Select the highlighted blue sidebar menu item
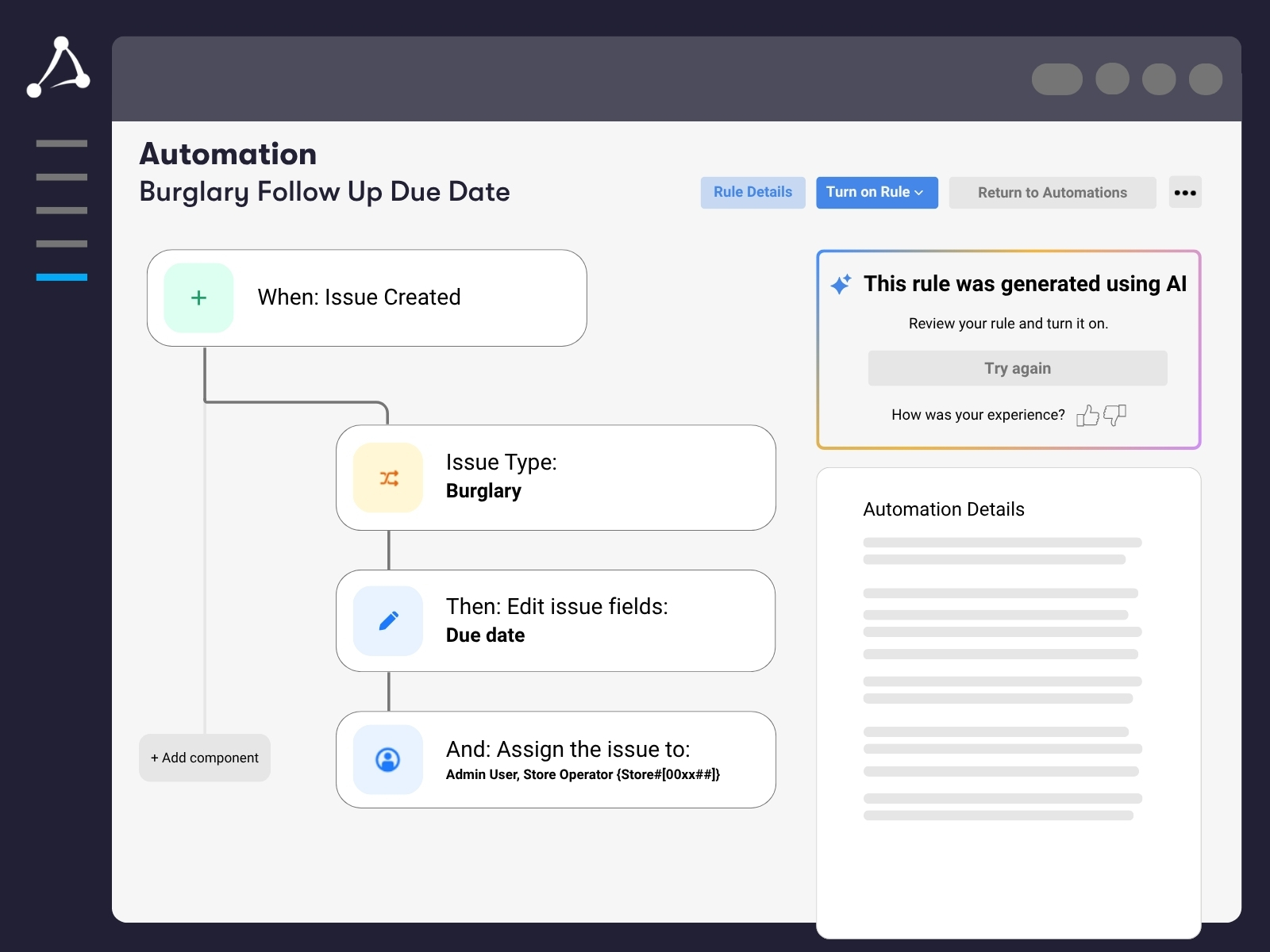Screen dimensions: 1270x952 [x=62, y=277]
